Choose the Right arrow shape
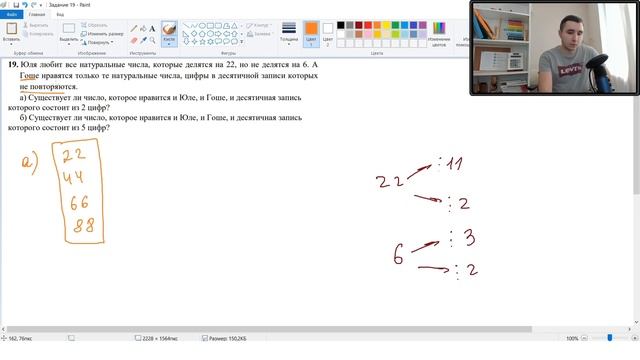Screen dimensions: 640x360 coord(218,34)
